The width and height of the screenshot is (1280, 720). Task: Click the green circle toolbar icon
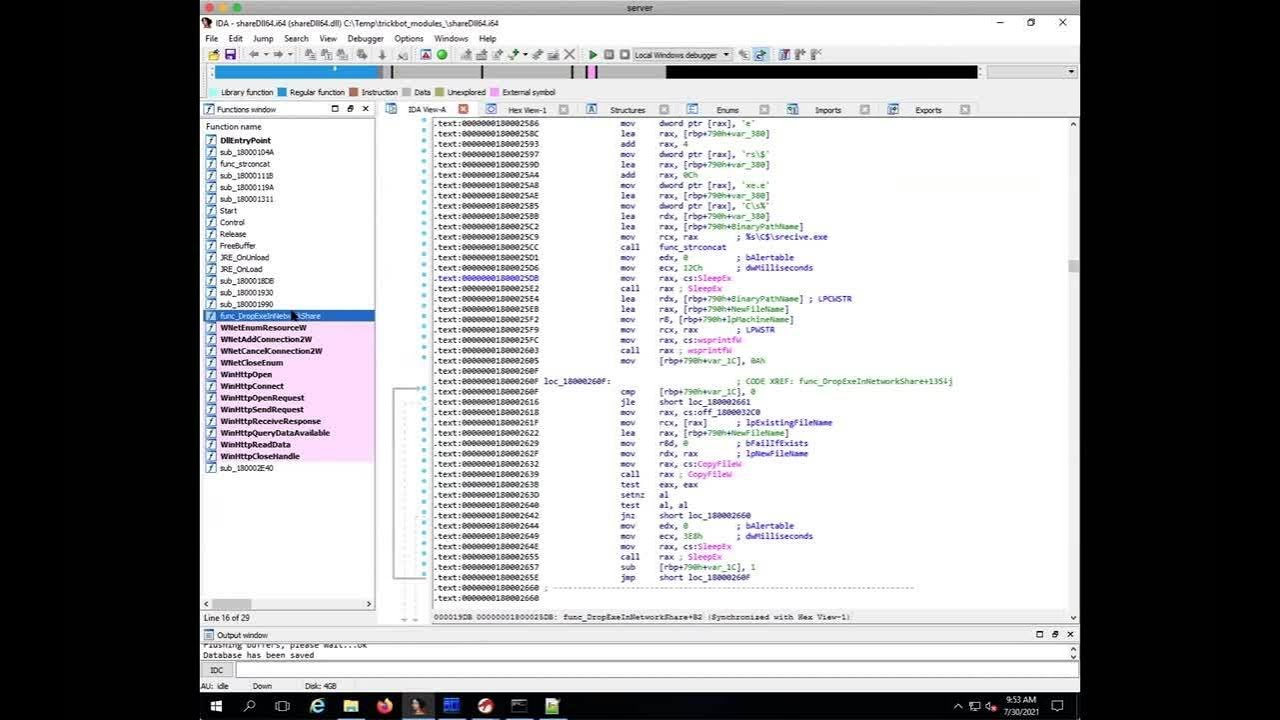point(442,54)
